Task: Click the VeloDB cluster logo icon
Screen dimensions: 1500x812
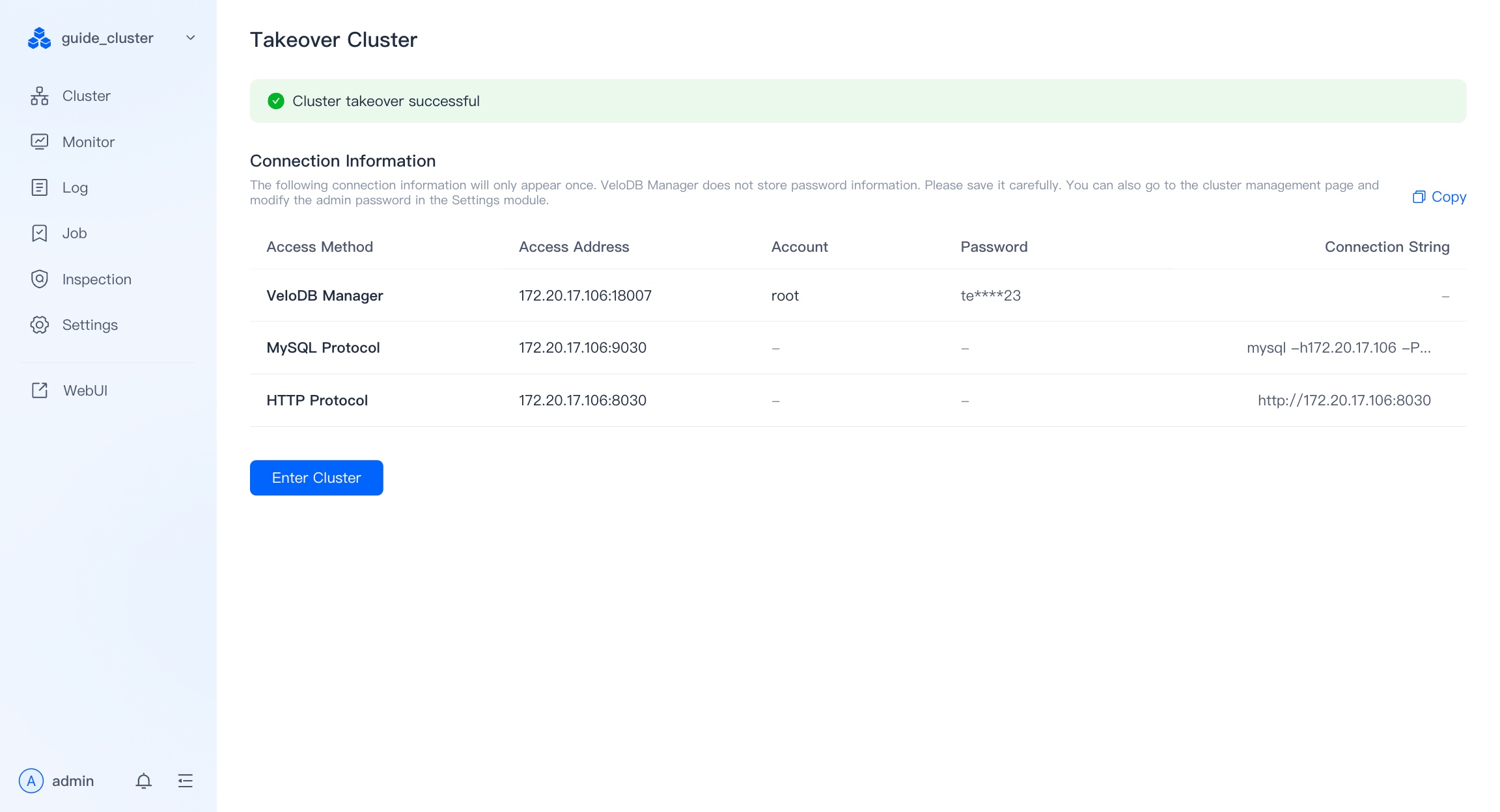Action: pos(39,38)
